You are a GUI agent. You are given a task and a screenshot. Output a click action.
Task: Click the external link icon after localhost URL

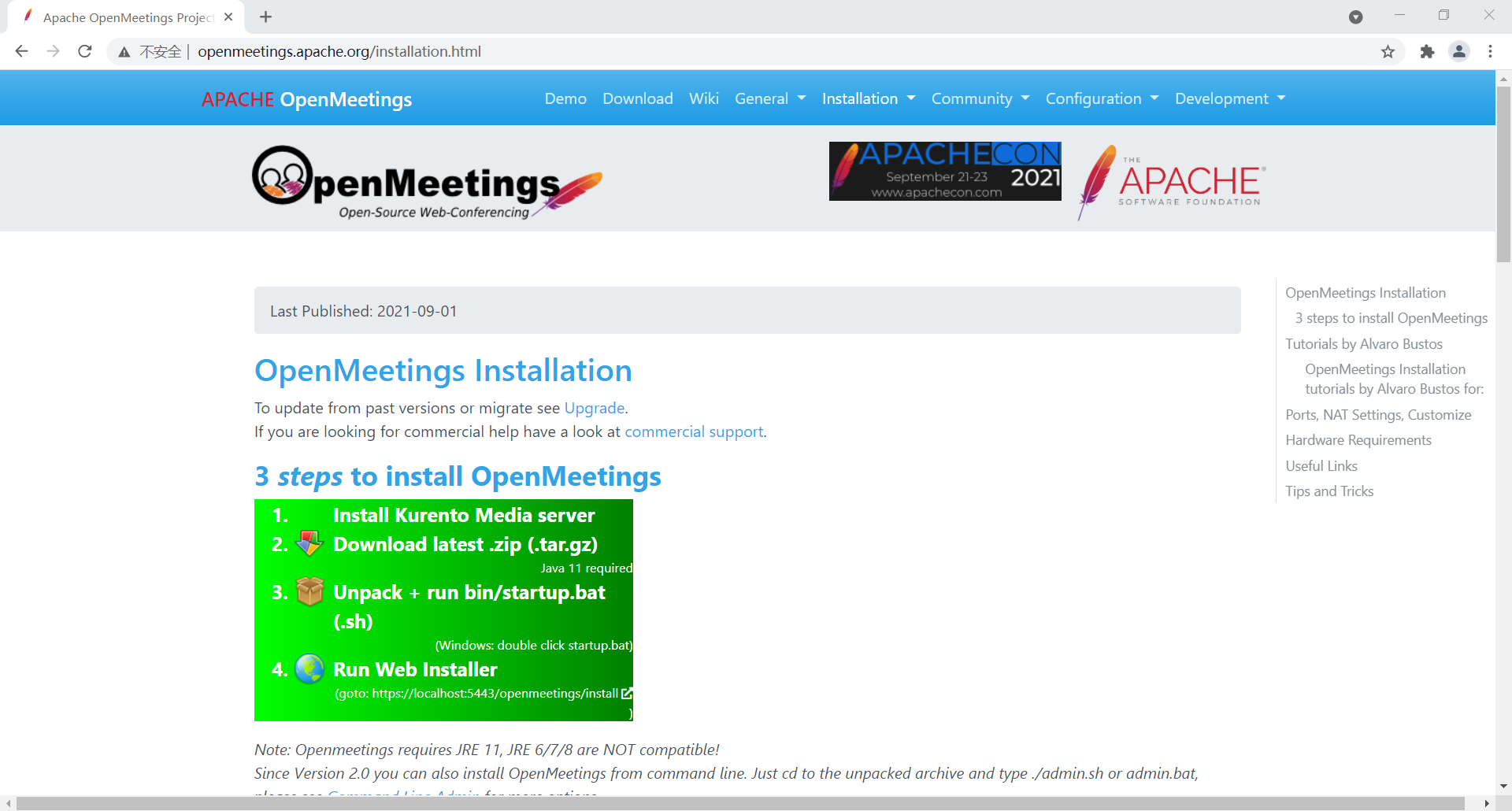(x=627, y=693)
